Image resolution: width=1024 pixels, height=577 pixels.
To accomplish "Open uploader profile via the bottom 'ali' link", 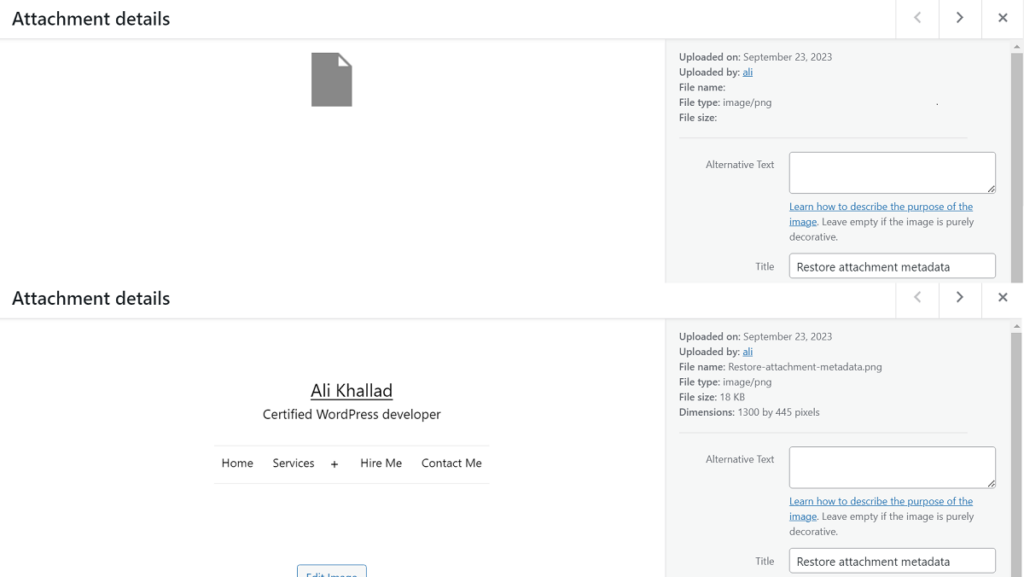I will [747, 351].
